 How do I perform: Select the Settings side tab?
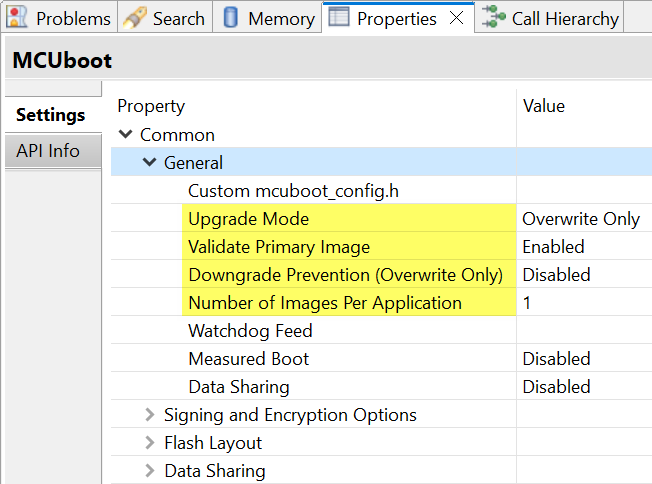pos(53,115)
